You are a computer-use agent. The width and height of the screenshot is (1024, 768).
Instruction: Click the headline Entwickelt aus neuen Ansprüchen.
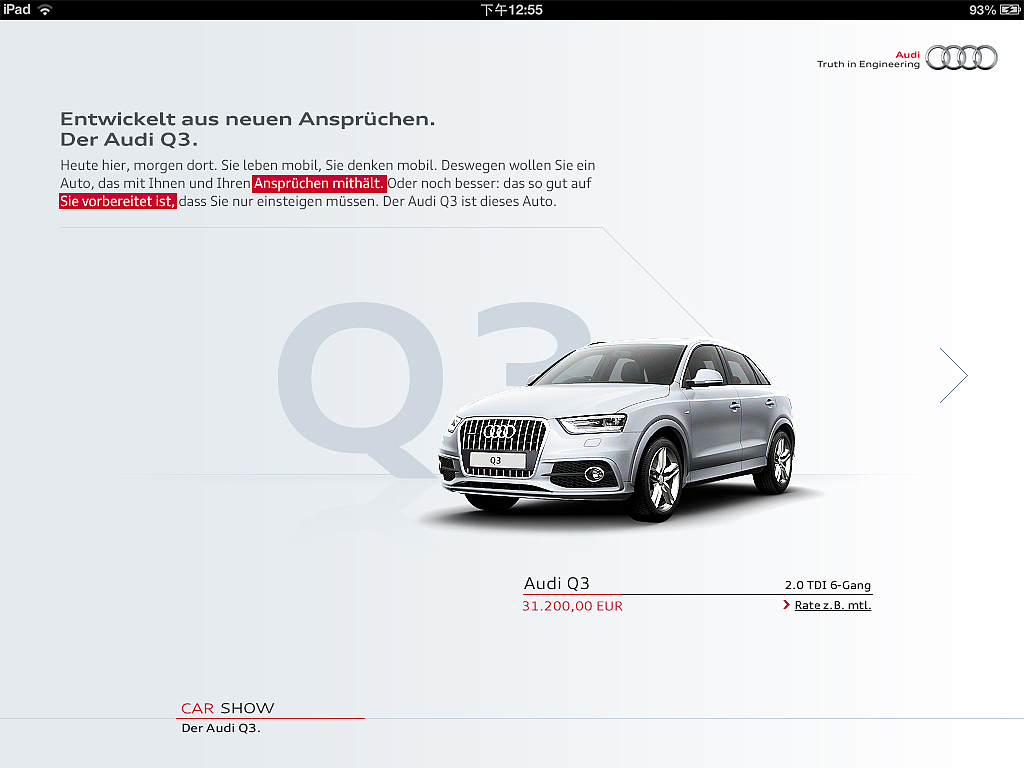tap(248, 118)
